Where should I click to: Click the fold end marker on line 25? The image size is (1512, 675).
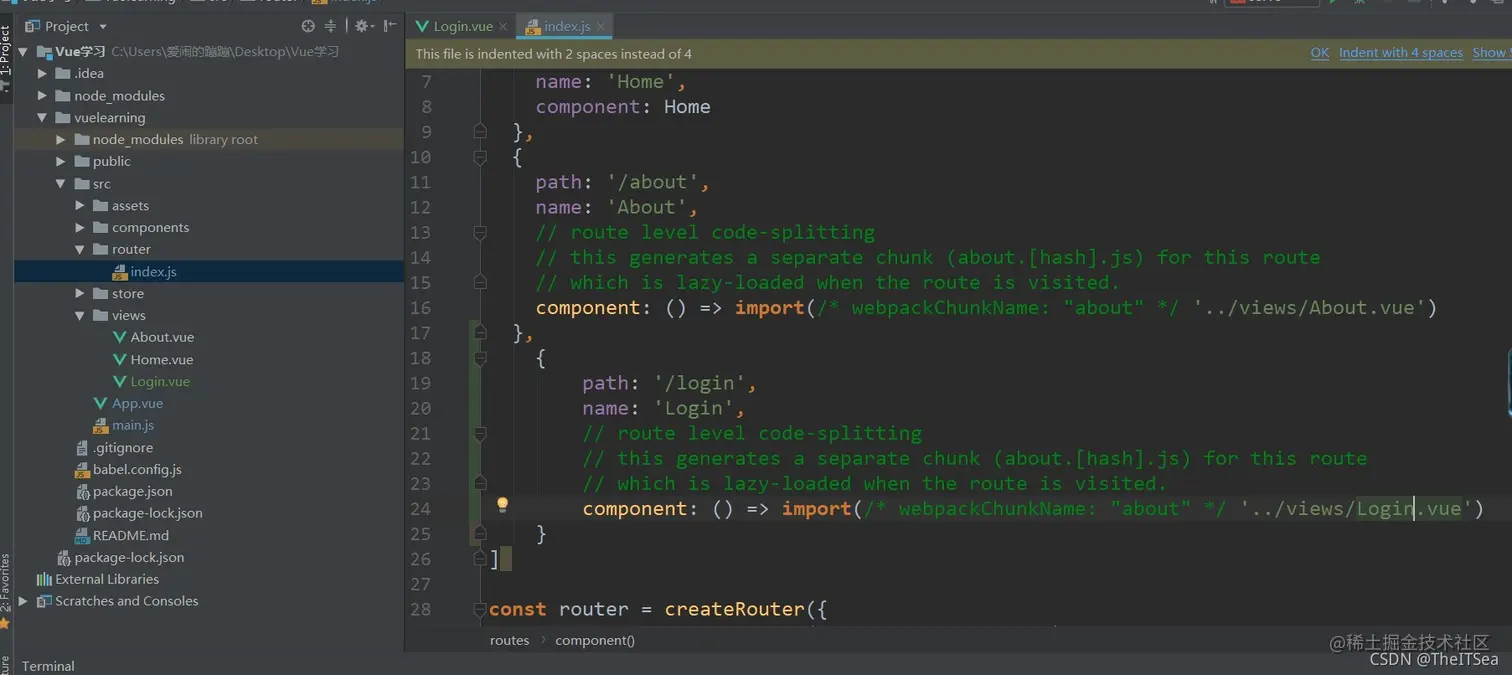coord(479,534)
